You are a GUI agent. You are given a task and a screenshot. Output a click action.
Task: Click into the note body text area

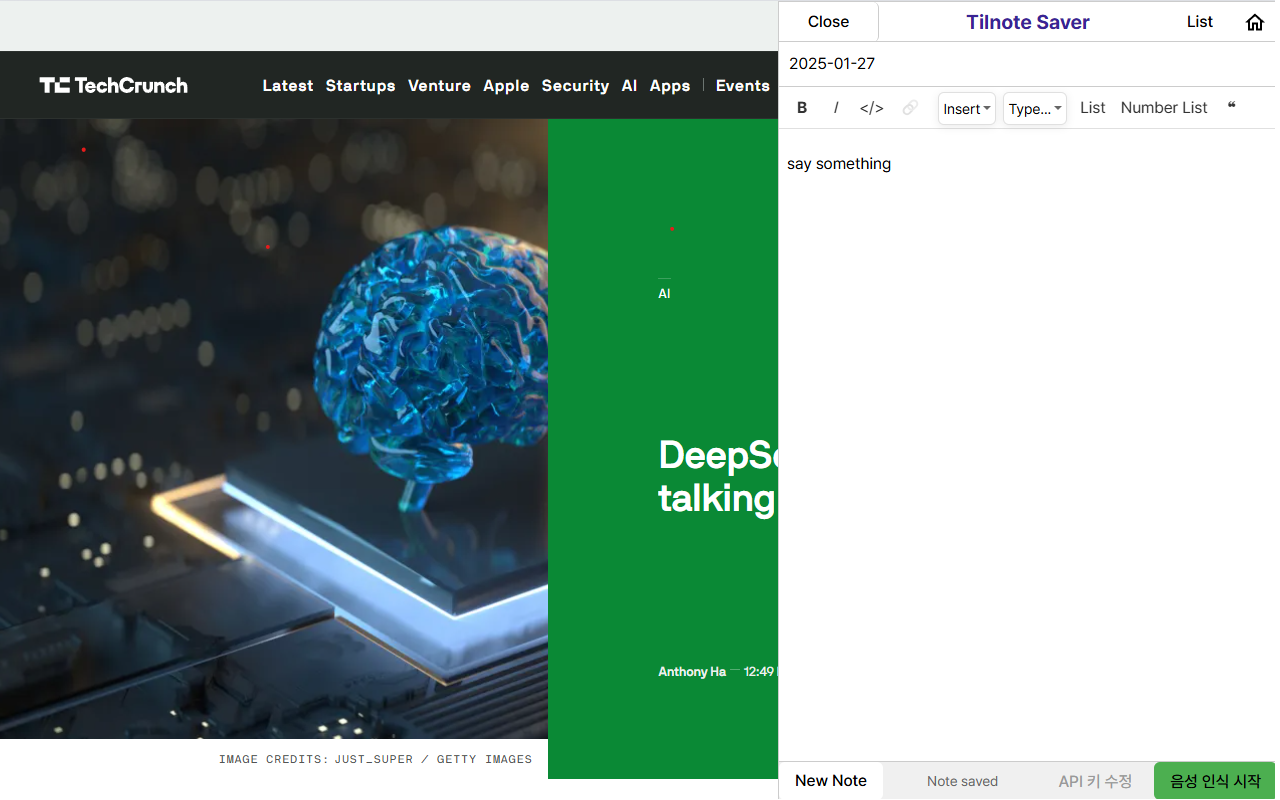click(1027, 445)
